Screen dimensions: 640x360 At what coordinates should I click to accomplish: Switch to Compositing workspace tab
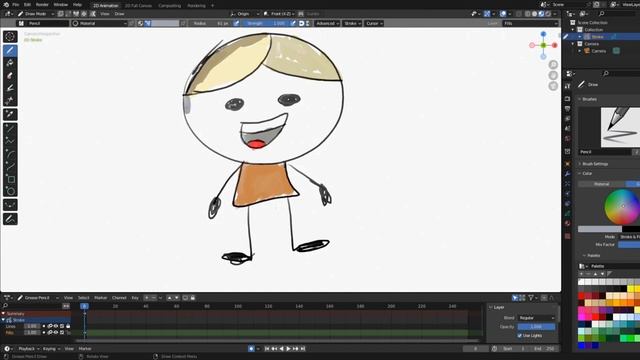[x=169, y=6]
